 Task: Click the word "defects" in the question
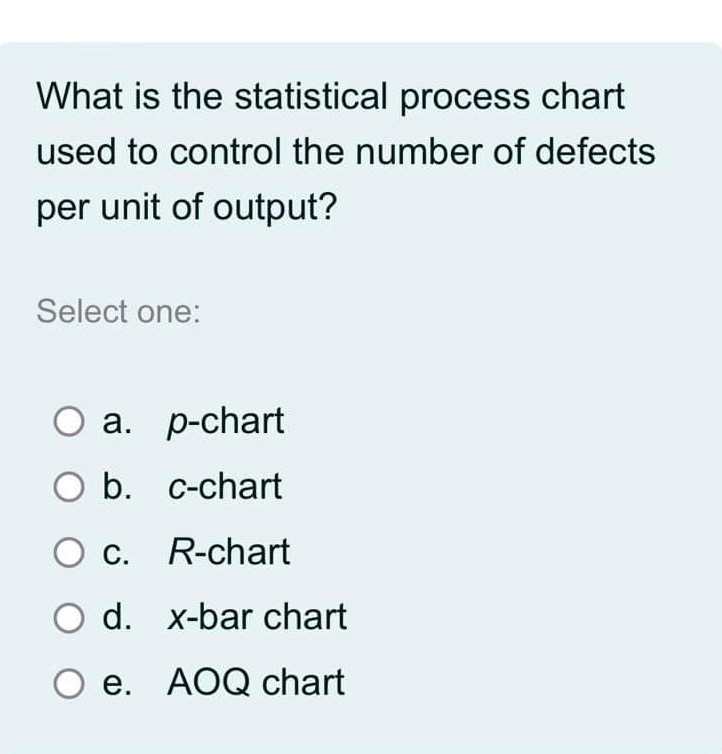[595, 151]
